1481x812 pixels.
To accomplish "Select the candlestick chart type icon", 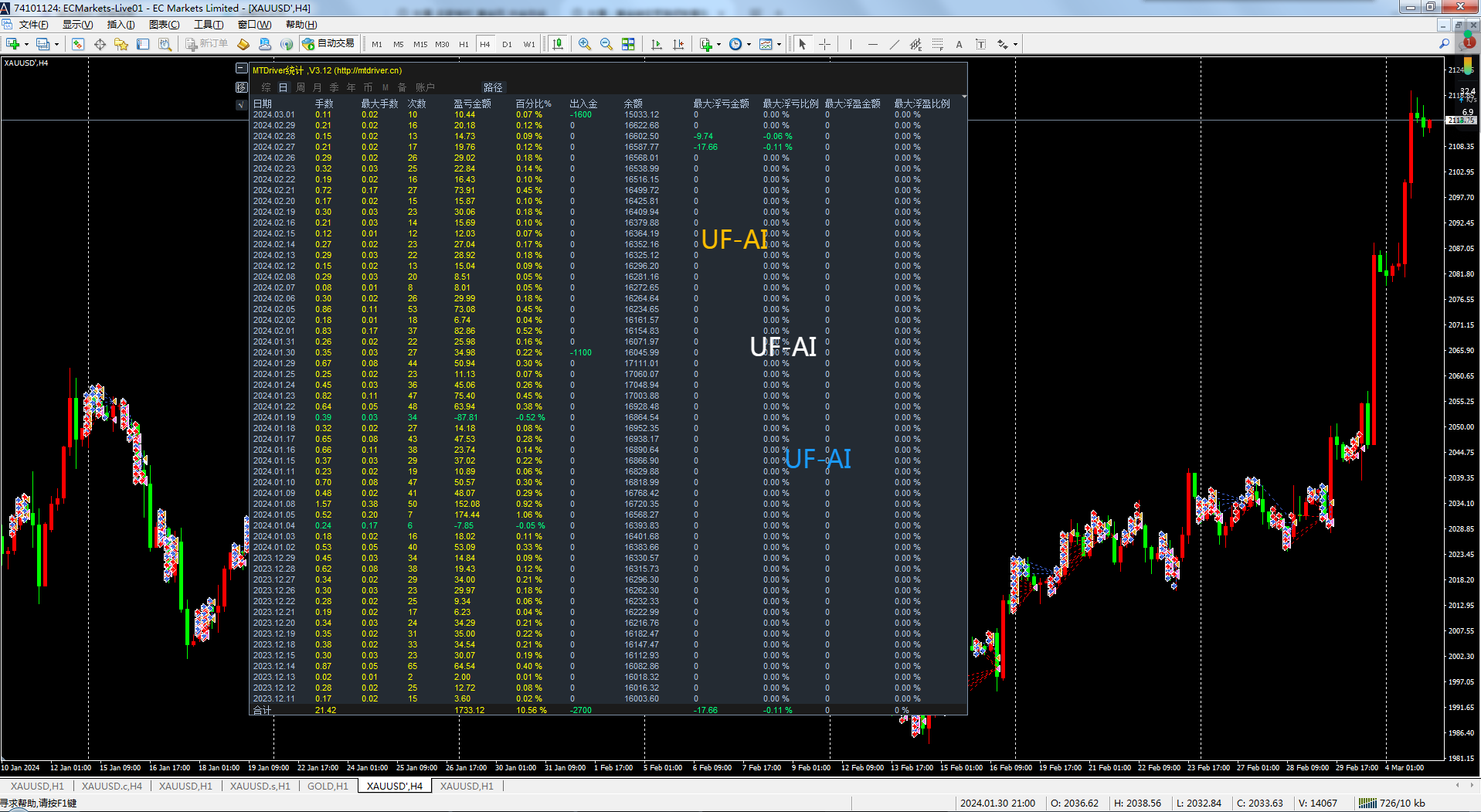I will [x=558, y=44].
